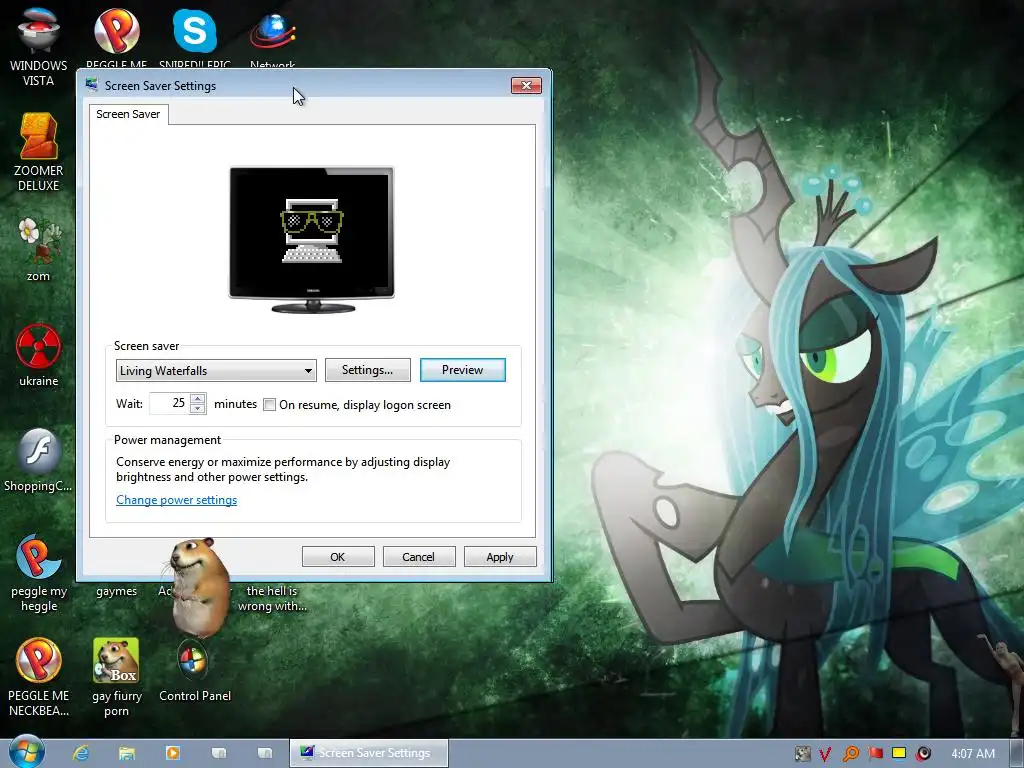Click the orange magnifier tray icon
Viewport: 1024px width, 768px height.
pos(850,754)
